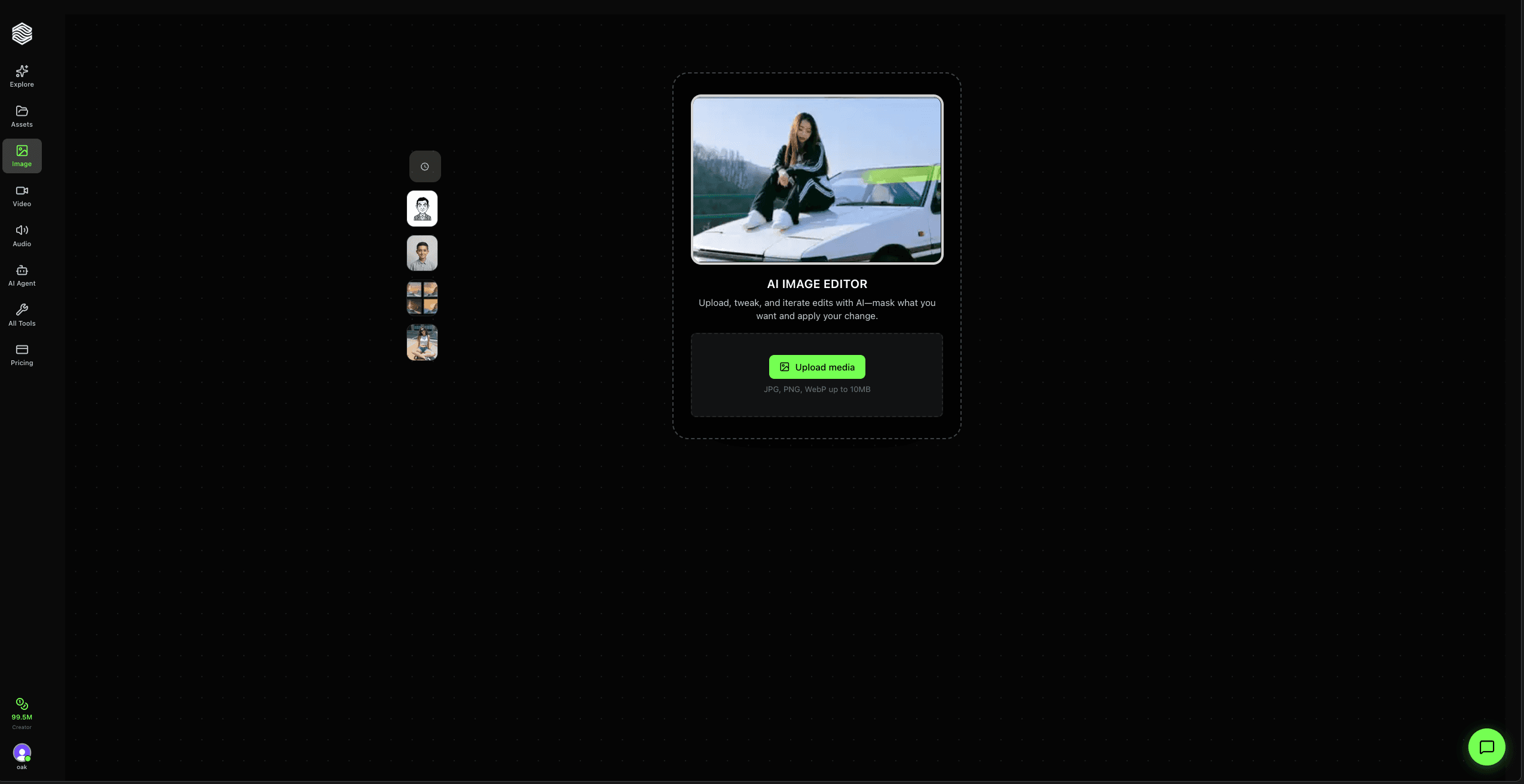Open the chat support bubble
1524x784 pixels.
tap(1486, 747)
